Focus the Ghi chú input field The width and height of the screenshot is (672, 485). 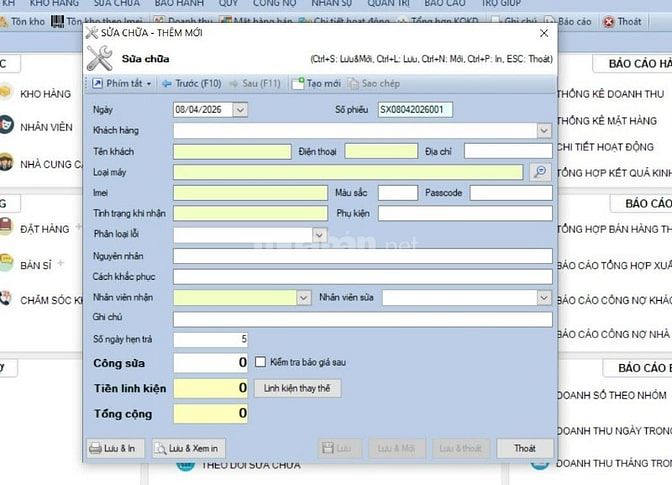click(x=363, y=319)
